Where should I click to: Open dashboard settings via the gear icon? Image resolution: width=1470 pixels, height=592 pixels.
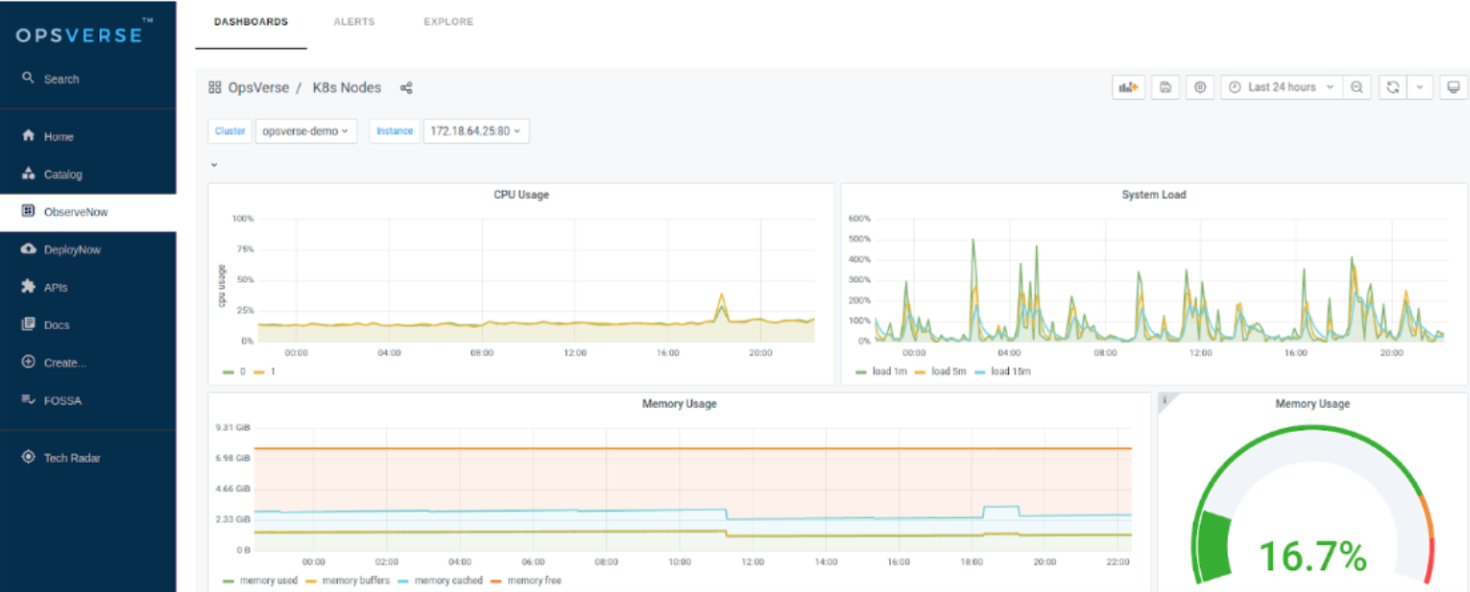1200,88
